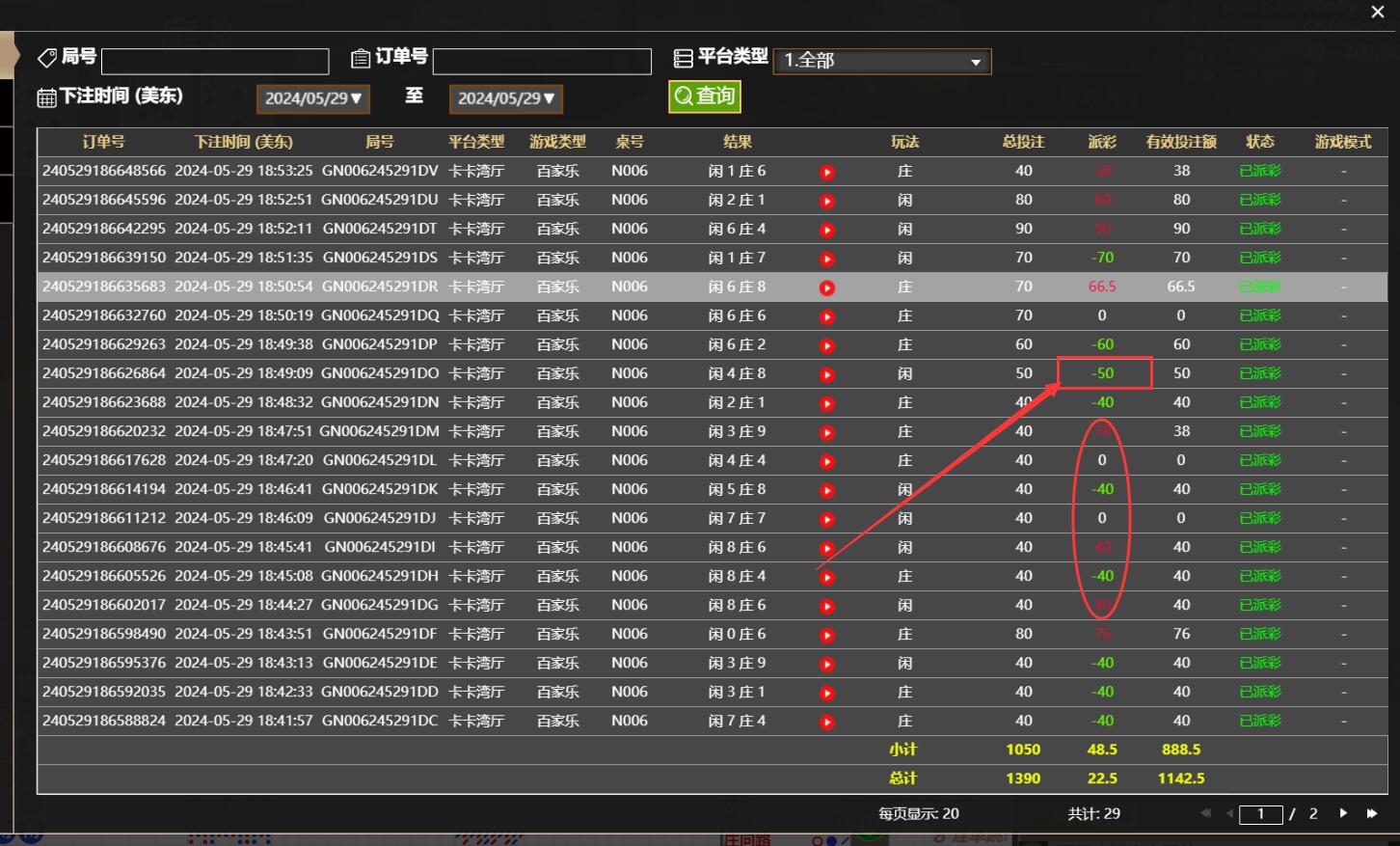Screen dimensions: 1400x846
Task: Jump to the last page arrow
Action: point(1371,813)
